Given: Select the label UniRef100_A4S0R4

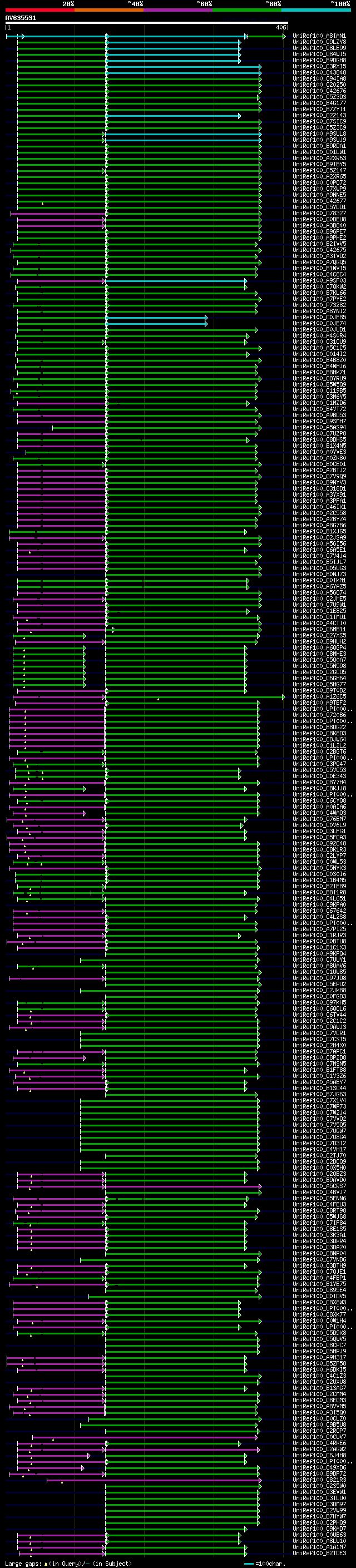Looking at the screenshot, I should (x=319, y=335).
